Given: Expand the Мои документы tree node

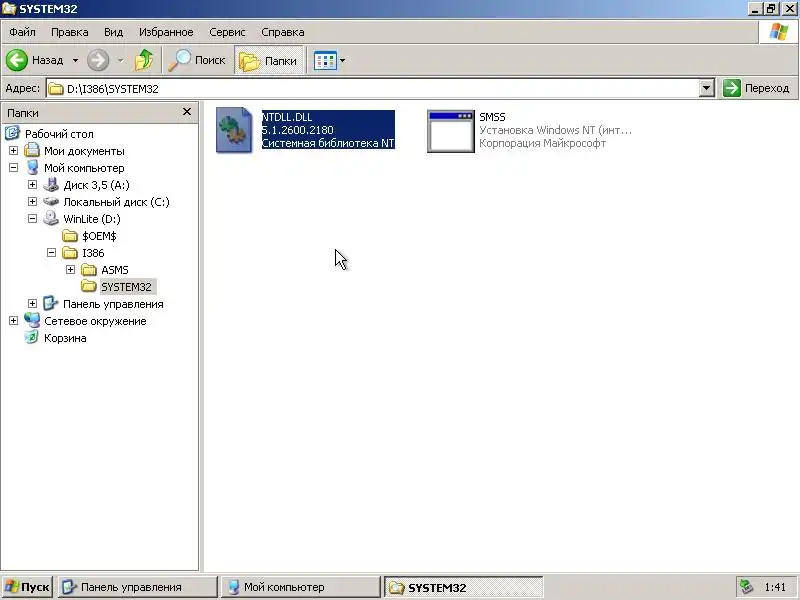Looking at the screenshot, I should (13, 151).
